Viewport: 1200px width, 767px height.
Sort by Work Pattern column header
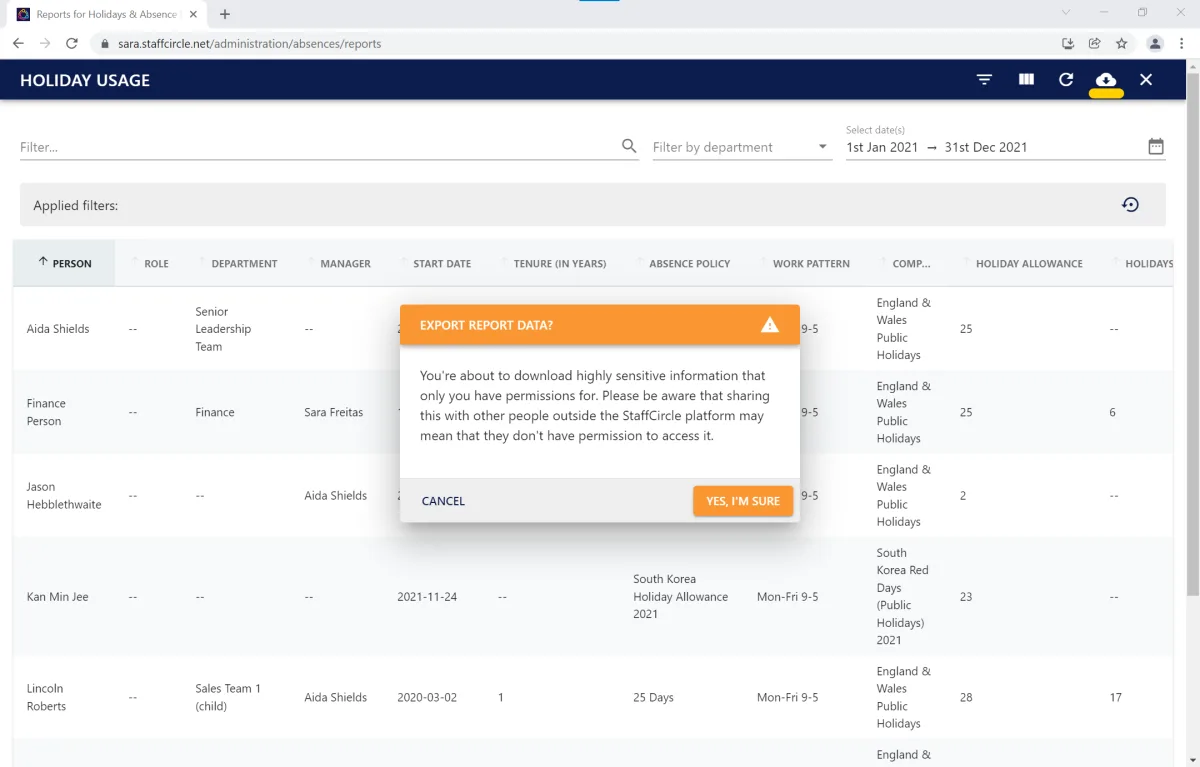(x=811, y=264)
